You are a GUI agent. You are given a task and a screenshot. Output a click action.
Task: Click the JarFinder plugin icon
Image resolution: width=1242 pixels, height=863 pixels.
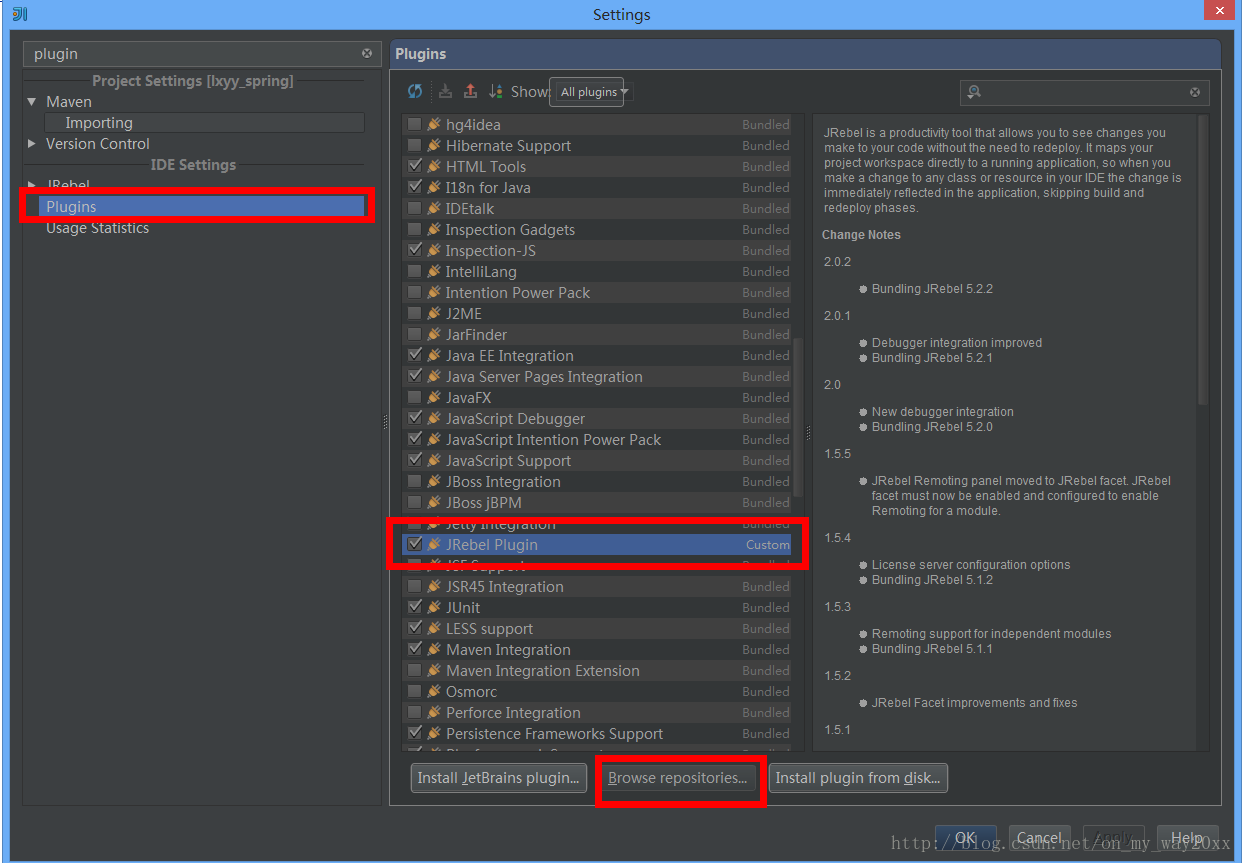pos(434,335)
